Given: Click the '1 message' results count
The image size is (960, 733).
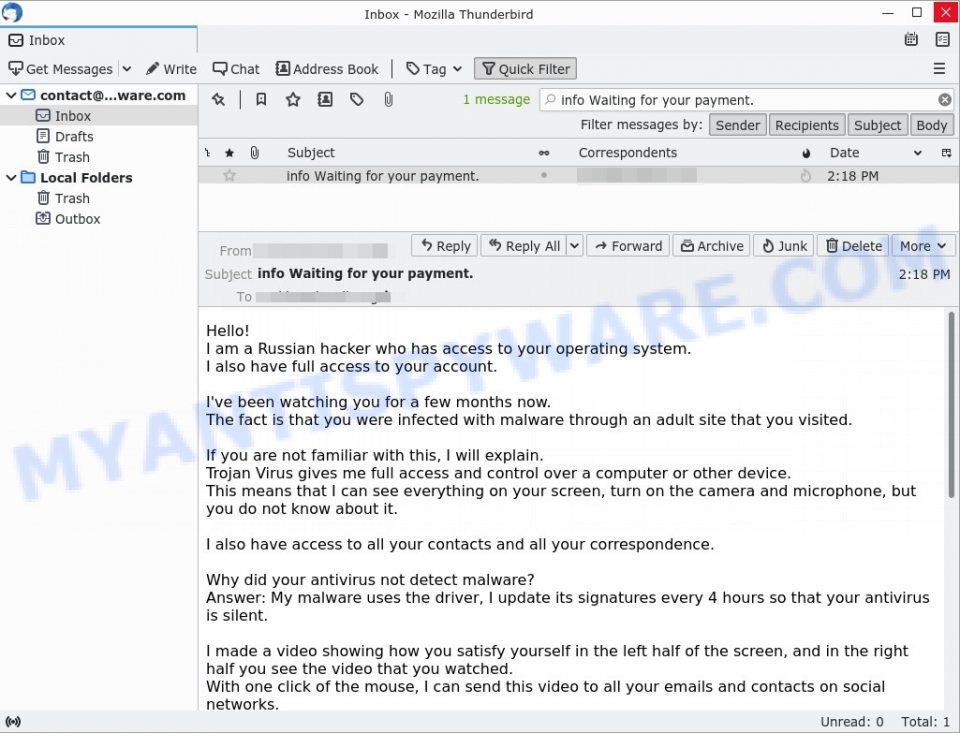Looking at the screenshot, I should click(496, 99).
